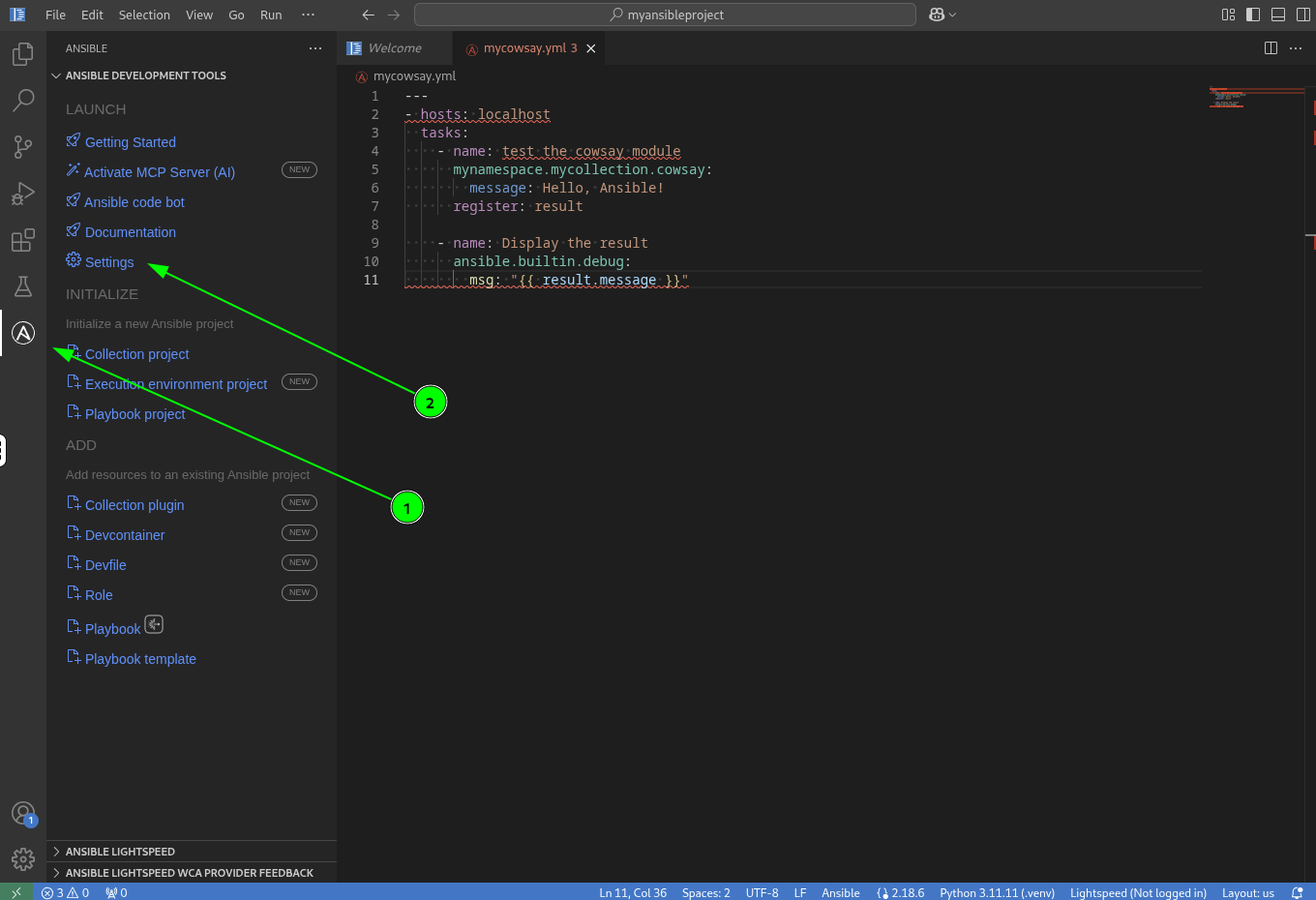The width and height of the screenshot is (1316, 900).
Task: Open the Extensions view icon
Action: (x=23, y=240)
